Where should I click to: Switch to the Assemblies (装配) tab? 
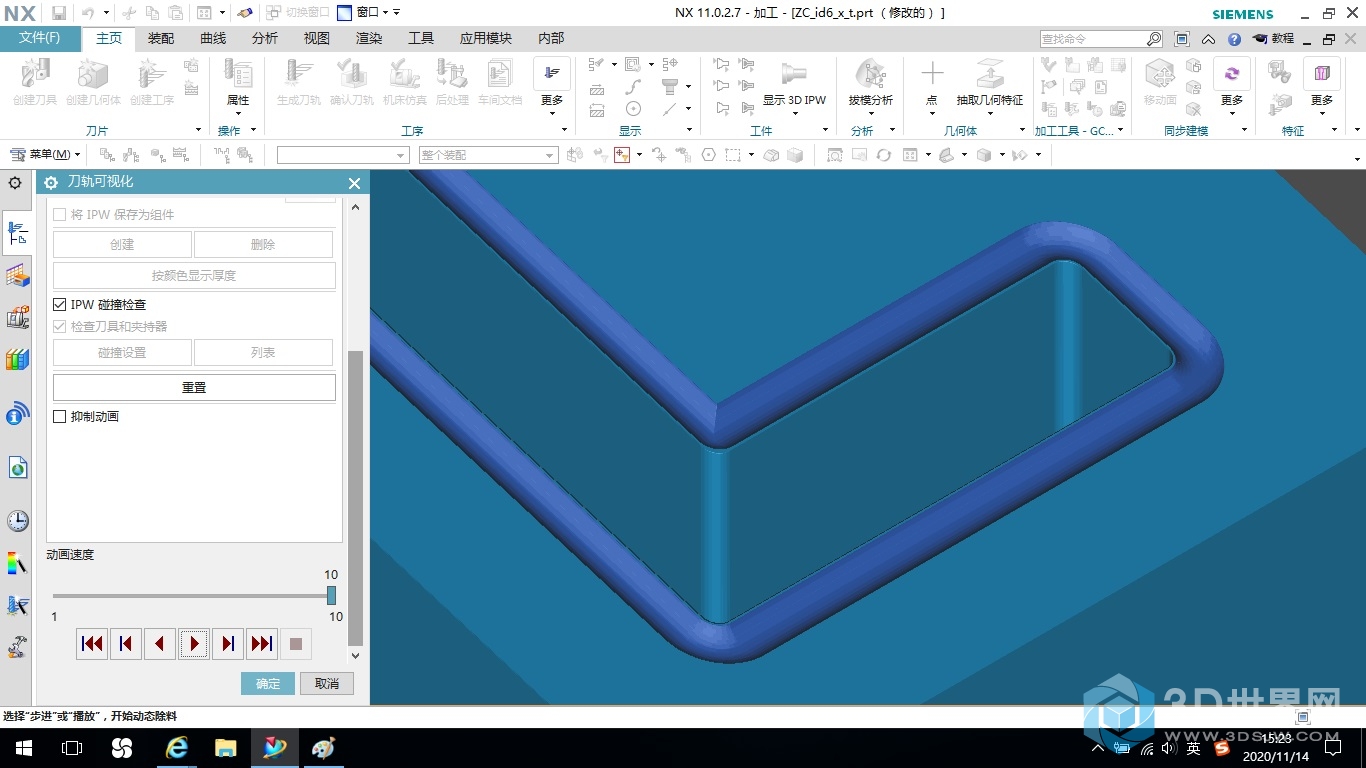coord(161,38)
